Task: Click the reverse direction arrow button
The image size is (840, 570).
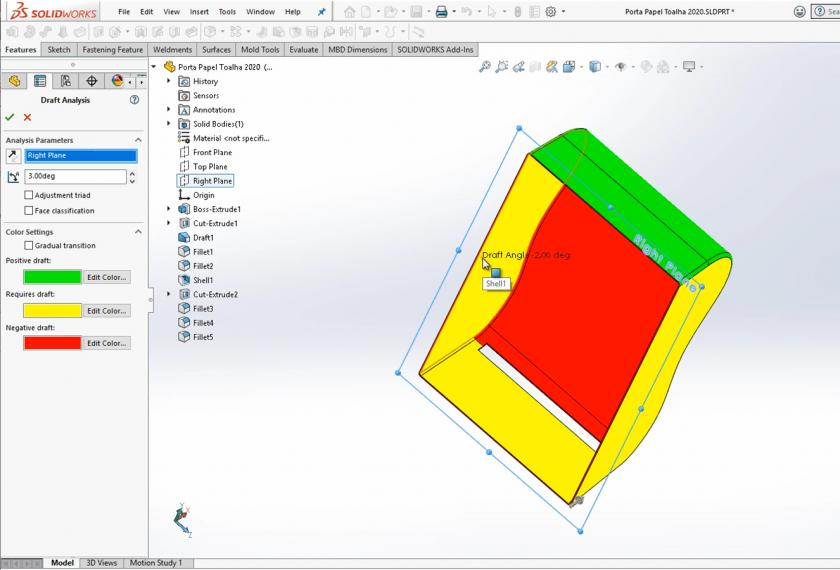Action: (x=13, y=156)
